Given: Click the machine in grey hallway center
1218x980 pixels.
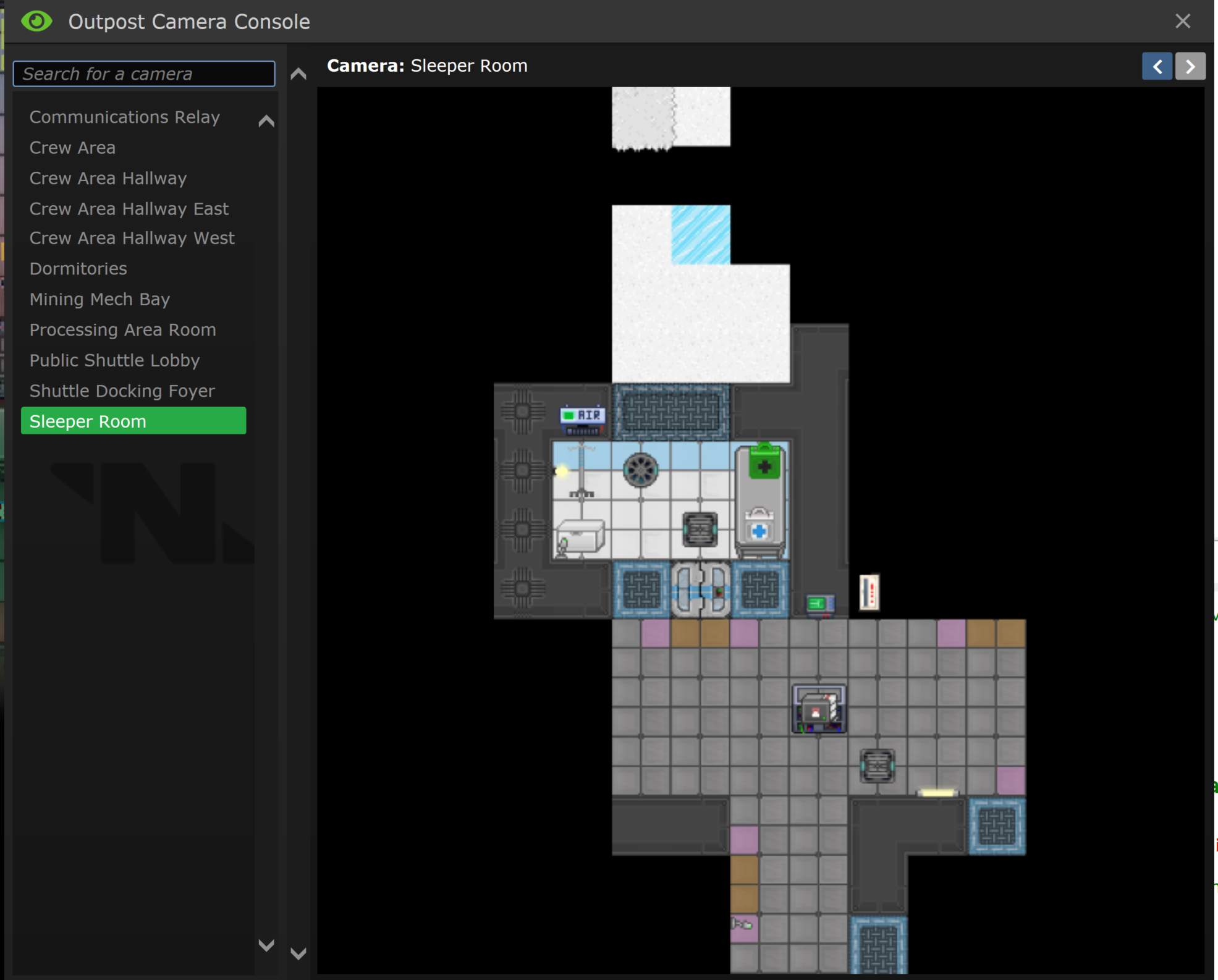Looking at the screenshot, I should tap(819, 709).
